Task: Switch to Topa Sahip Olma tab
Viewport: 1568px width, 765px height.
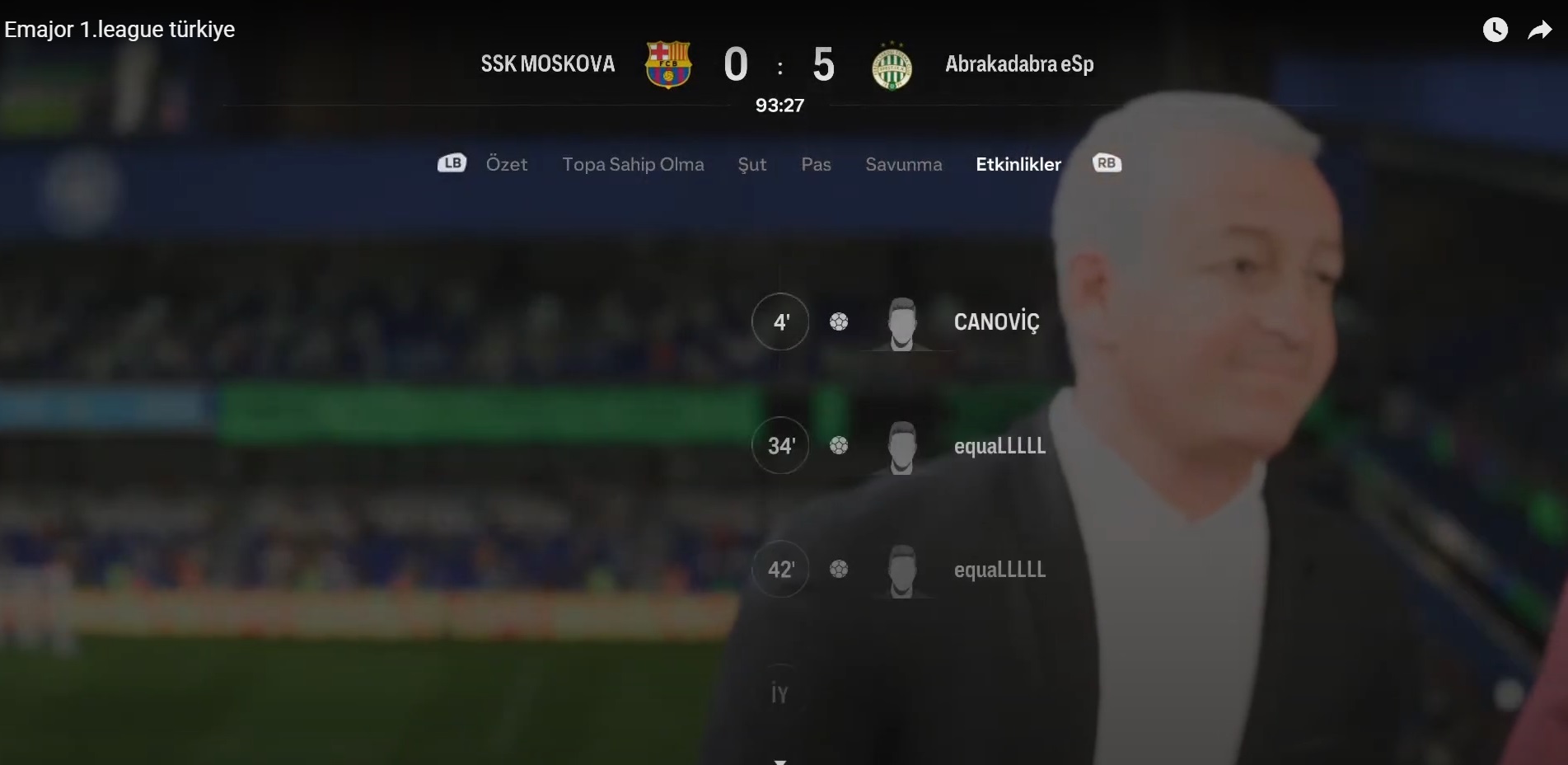Action: 633,164
